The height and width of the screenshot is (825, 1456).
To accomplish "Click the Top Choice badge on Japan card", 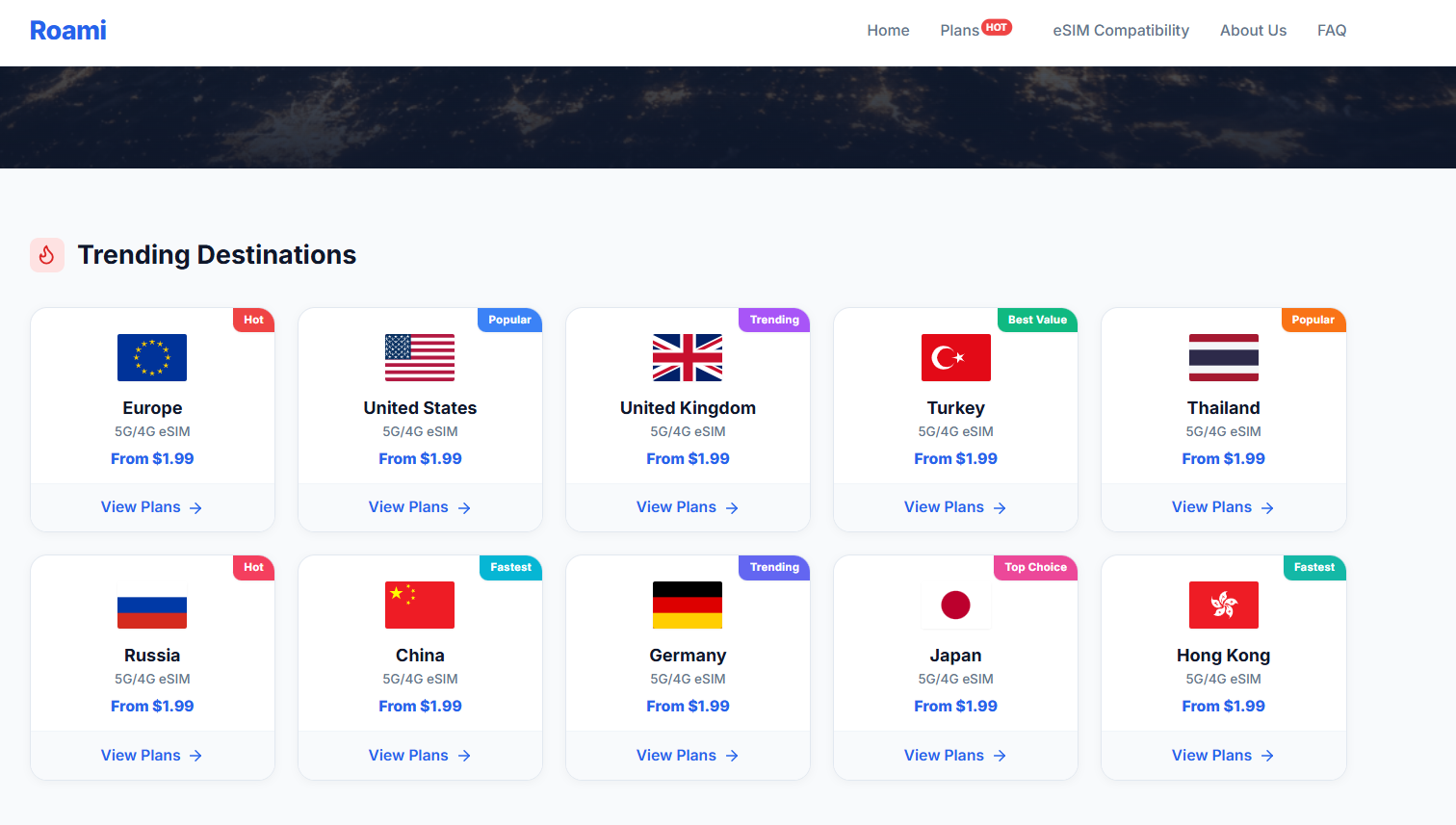I will click(1035, 567).
